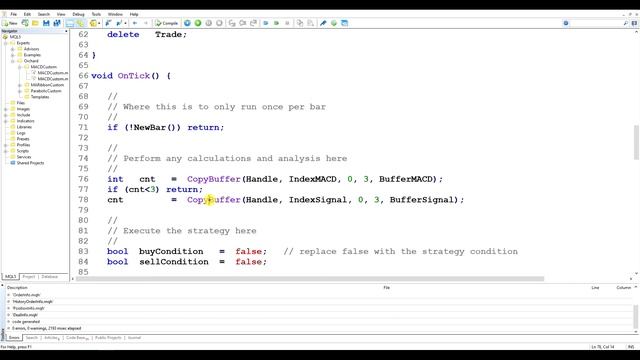Click the Open folder icon in toolbar
Image resolution: width=640 pixels, height=360 pixels.
point(36,23)
